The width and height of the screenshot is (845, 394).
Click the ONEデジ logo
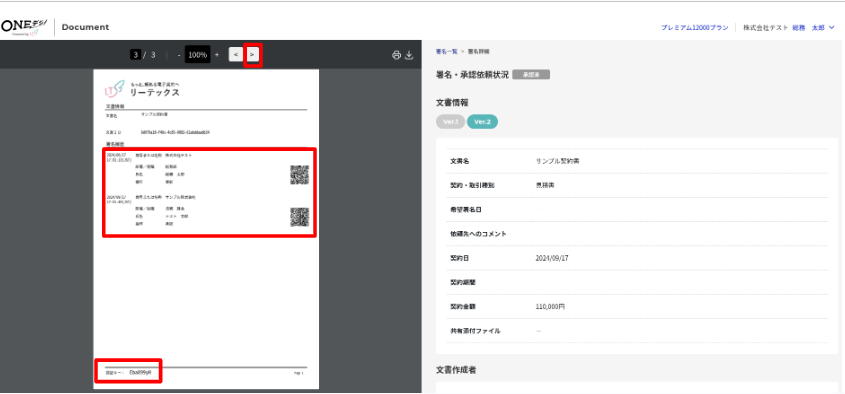[x=24, y=27]
